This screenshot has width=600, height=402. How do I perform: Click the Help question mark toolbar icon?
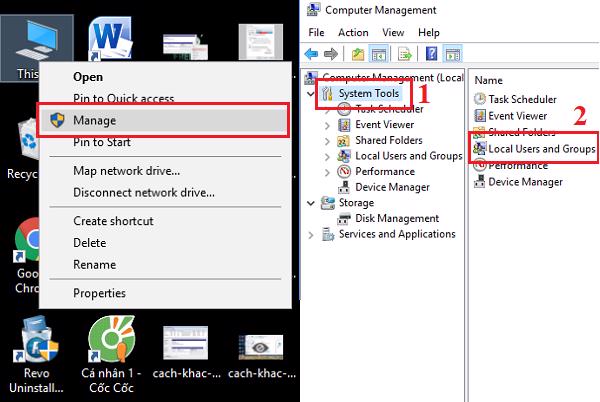[x=431, y=53]
